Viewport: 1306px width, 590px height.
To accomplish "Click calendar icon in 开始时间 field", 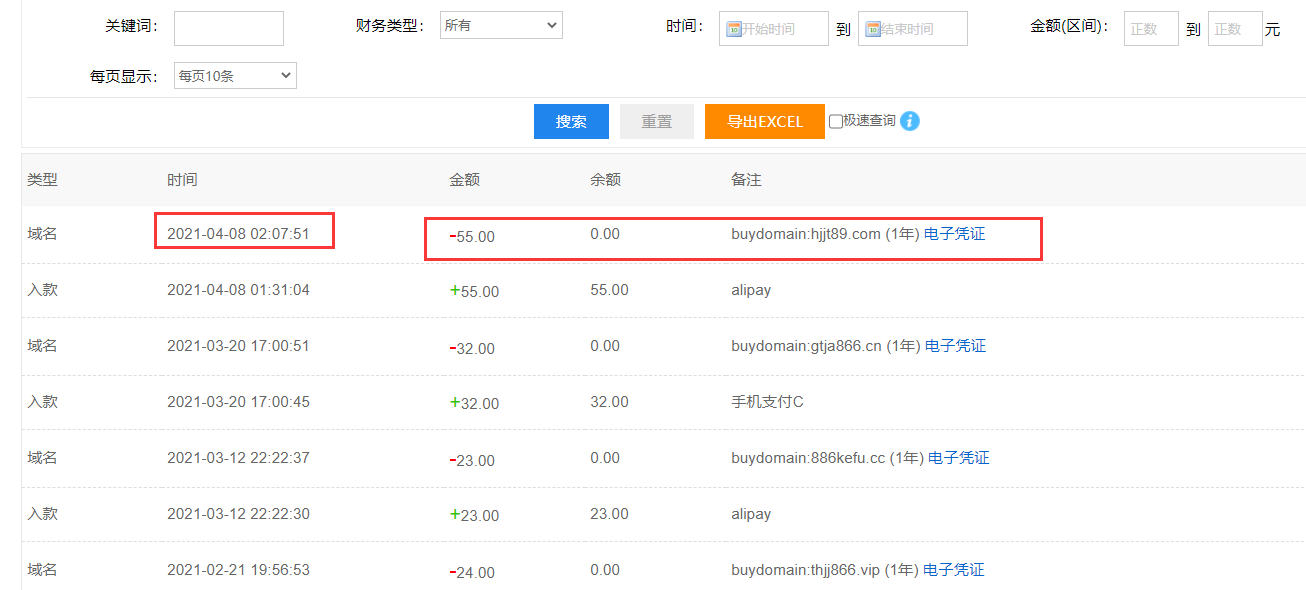I will click(733, 29).
